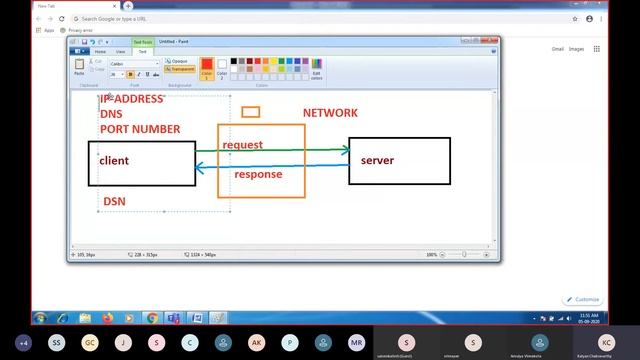Pick the black color swatch
Image resolution: width=640 pixels, height=360 pixels.
coord(233,61)
